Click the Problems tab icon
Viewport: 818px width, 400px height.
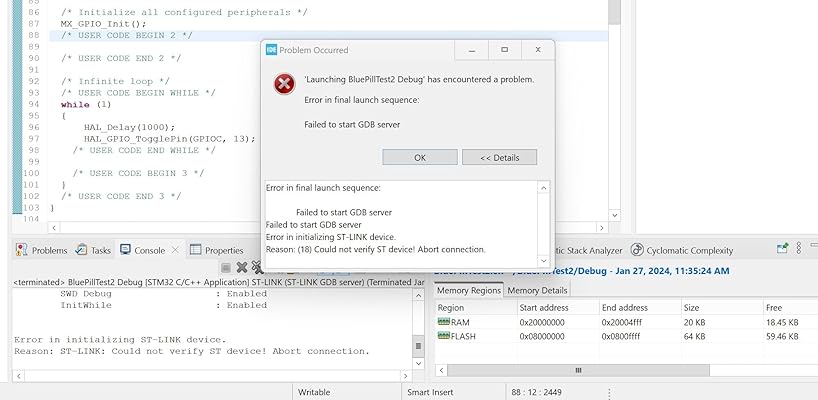21,250
